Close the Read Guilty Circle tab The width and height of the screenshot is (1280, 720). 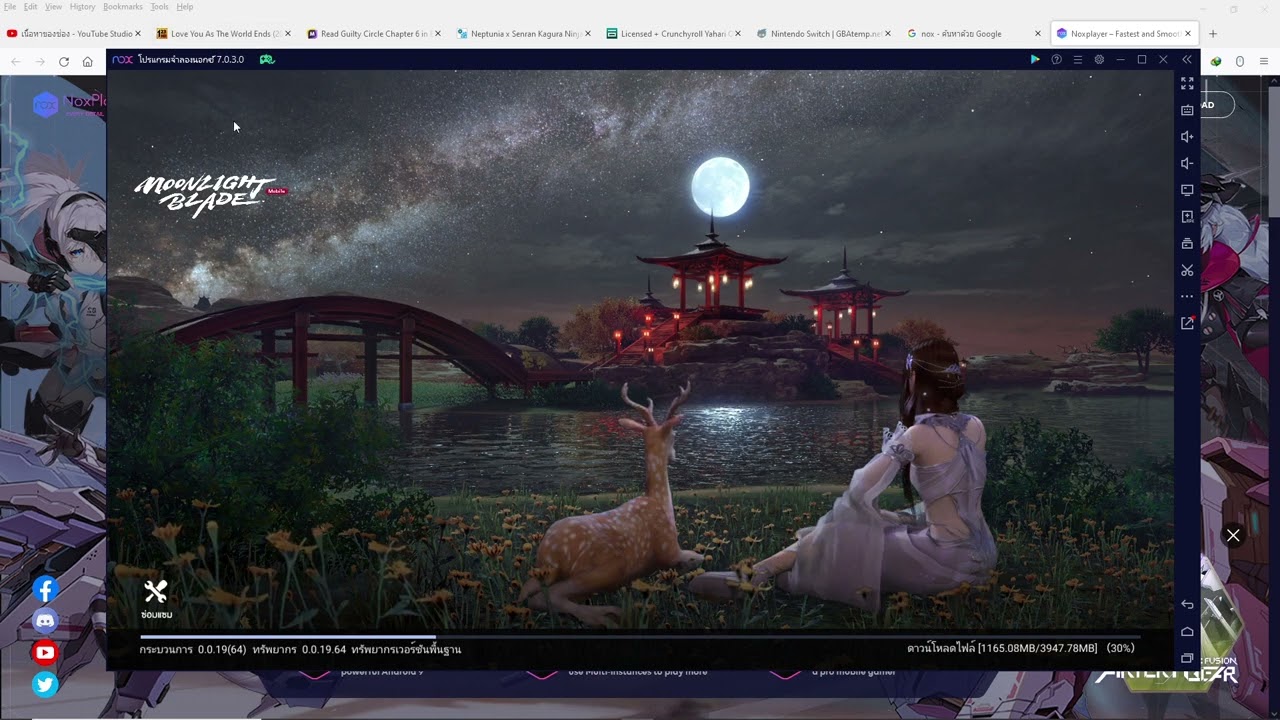click(437, 34)
